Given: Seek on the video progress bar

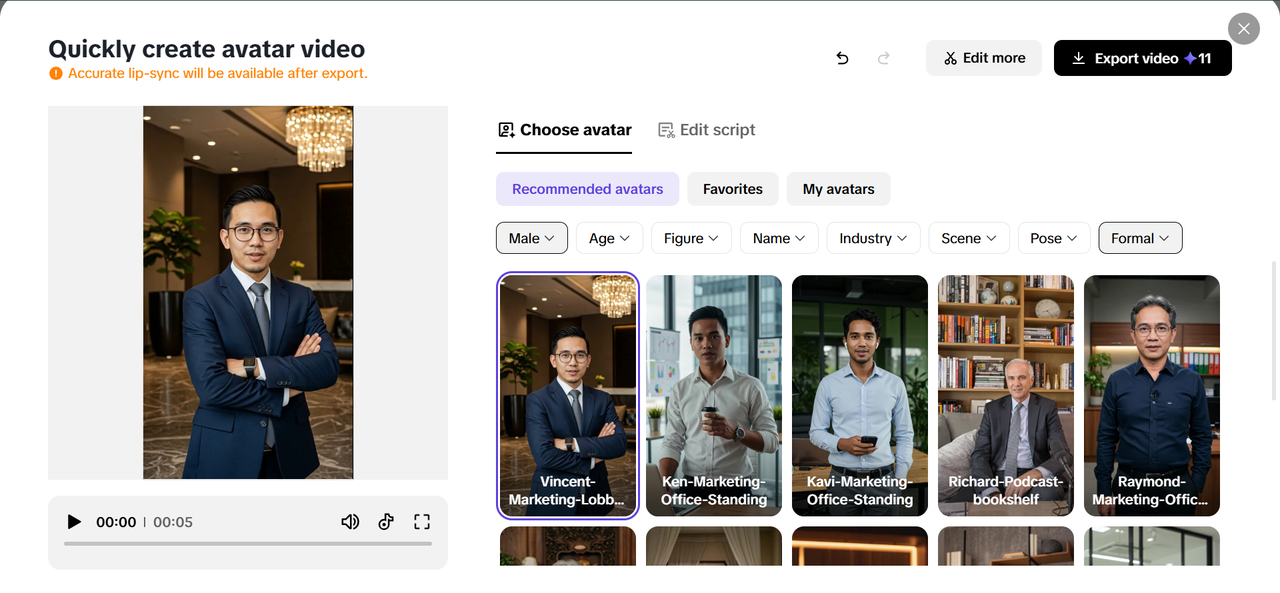Looking at the screenshot, I should (x=248, y=544).
